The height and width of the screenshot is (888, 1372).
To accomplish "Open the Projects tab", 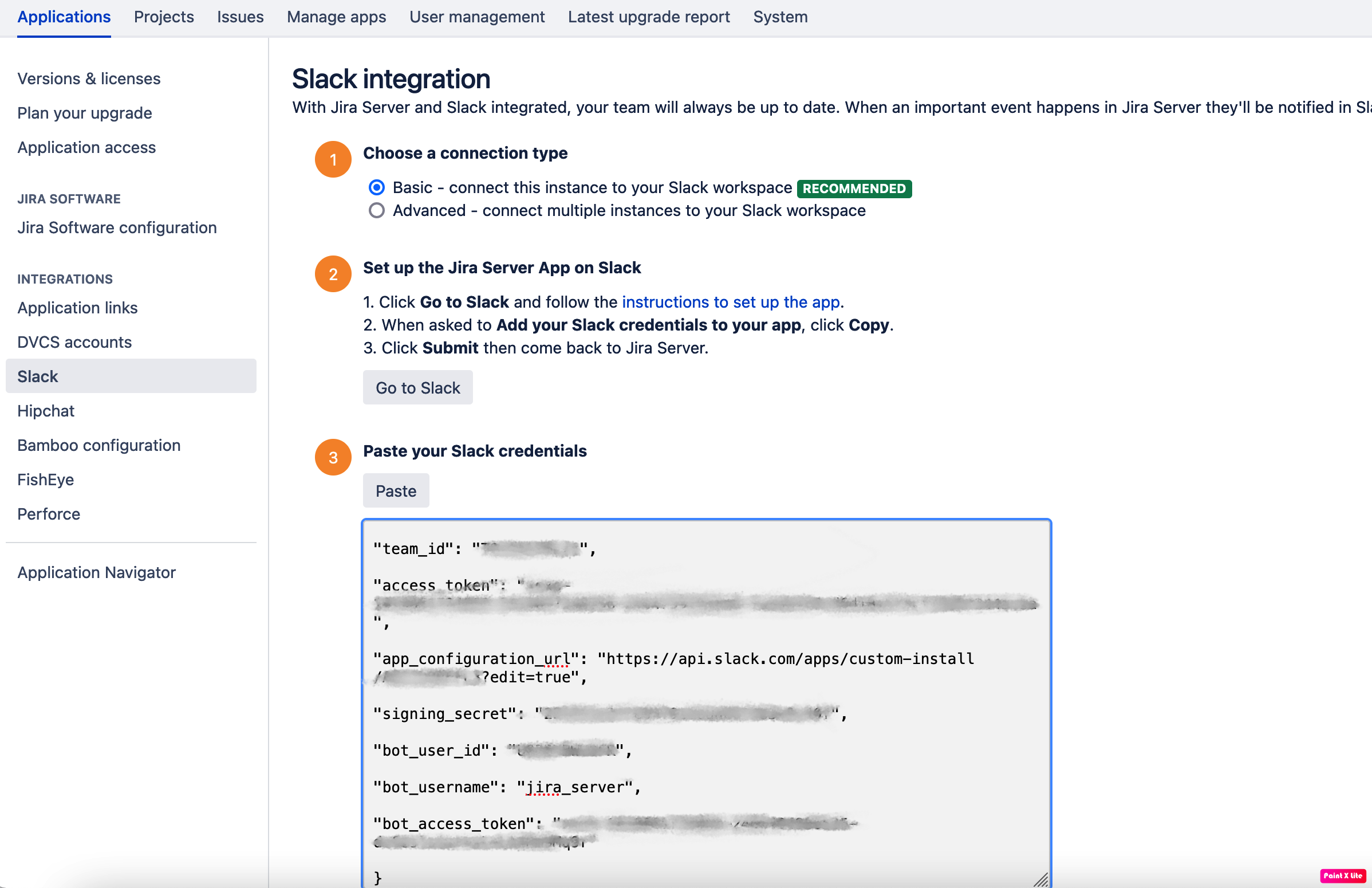I will [164, 17].
